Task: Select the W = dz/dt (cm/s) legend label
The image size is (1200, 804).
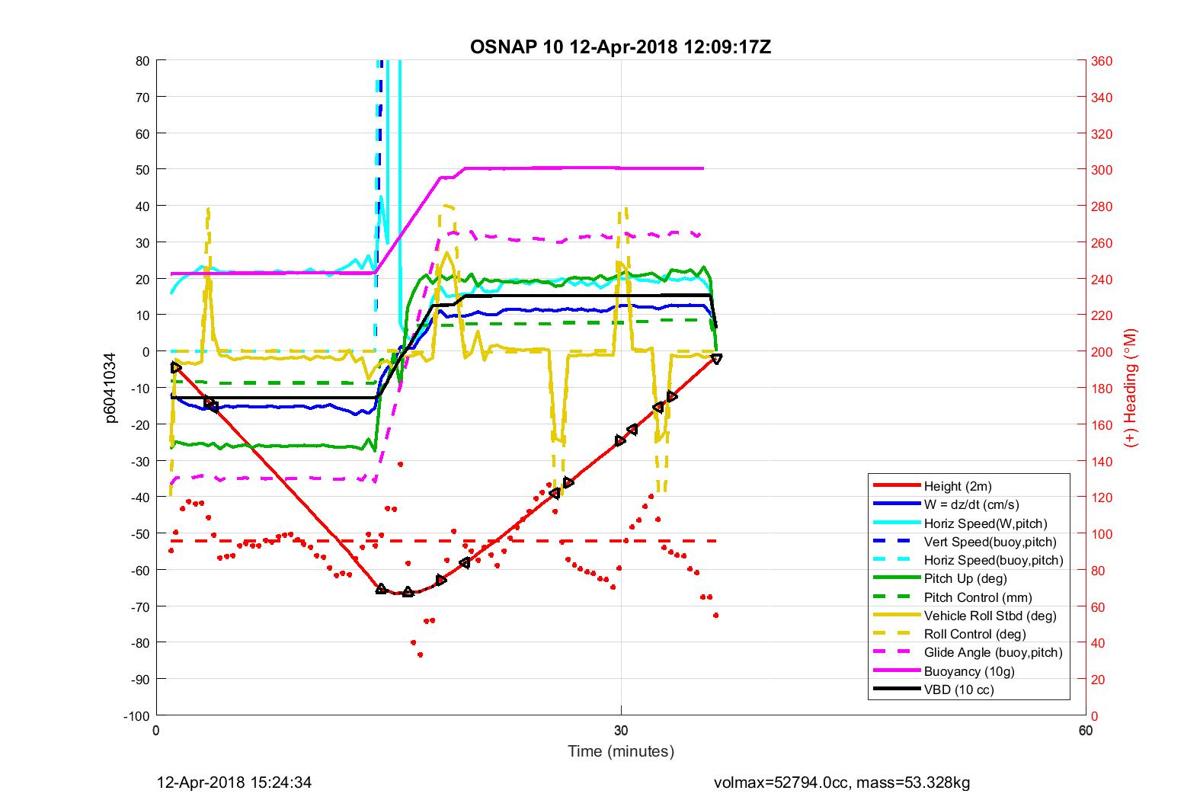Action: (974, 503)
